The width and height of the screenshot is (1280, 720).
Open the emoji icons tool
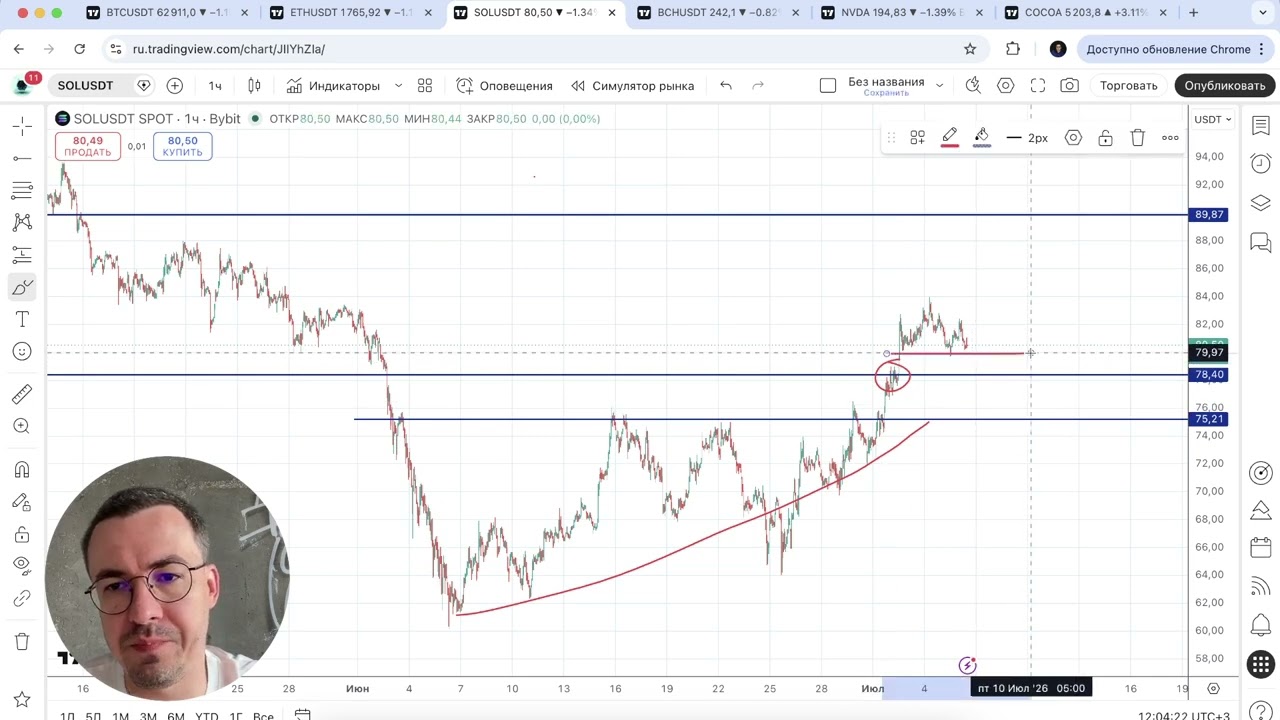22,351
